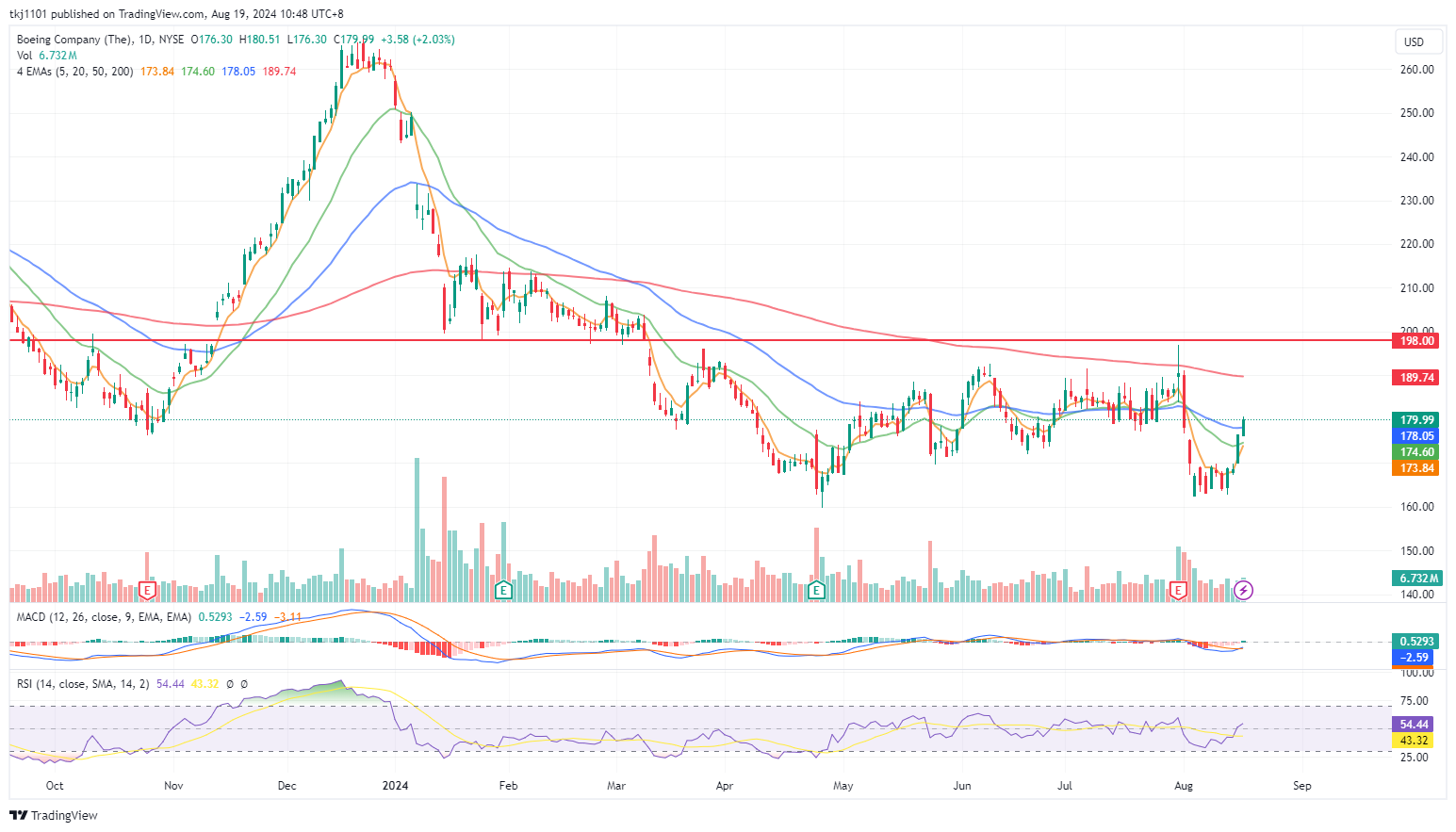
Task: Click the 160.00 price scale label
Action: click(1417, 507)
